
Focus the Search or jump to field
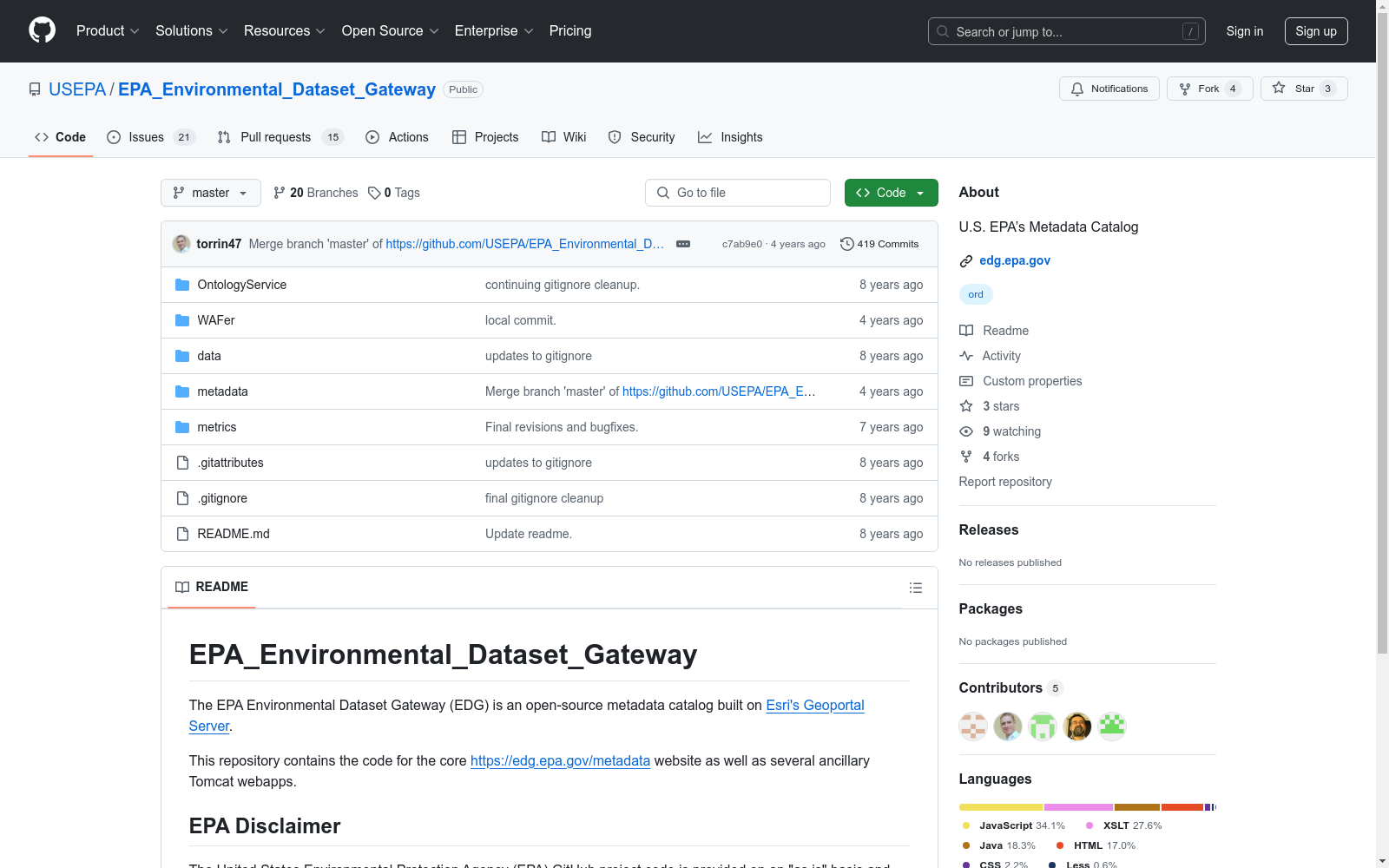1066,31
